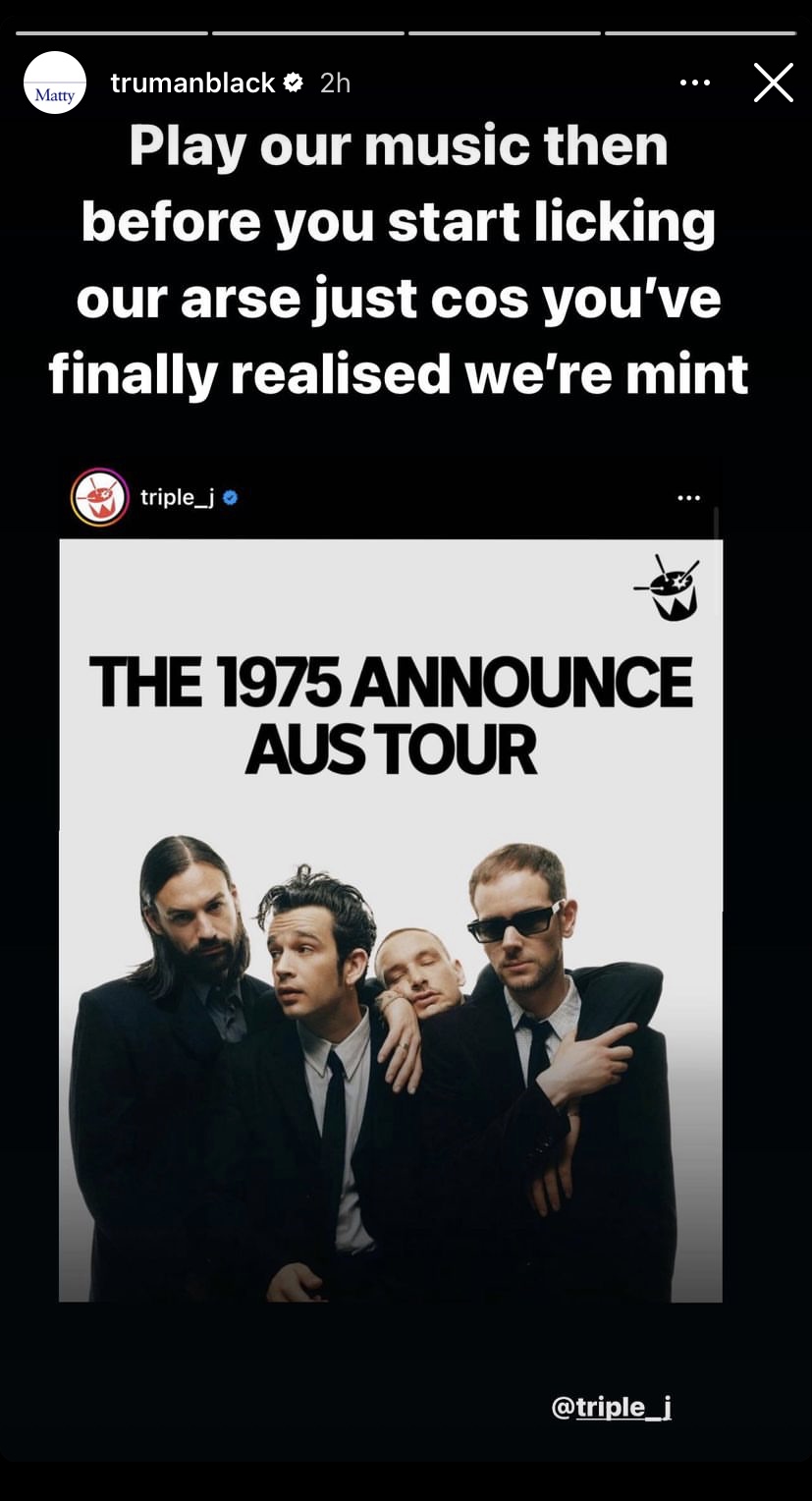
Task: Tap 'THE 1975 ANNOUNCE AUS TOUR' headline
Action: tap(391, 715)
